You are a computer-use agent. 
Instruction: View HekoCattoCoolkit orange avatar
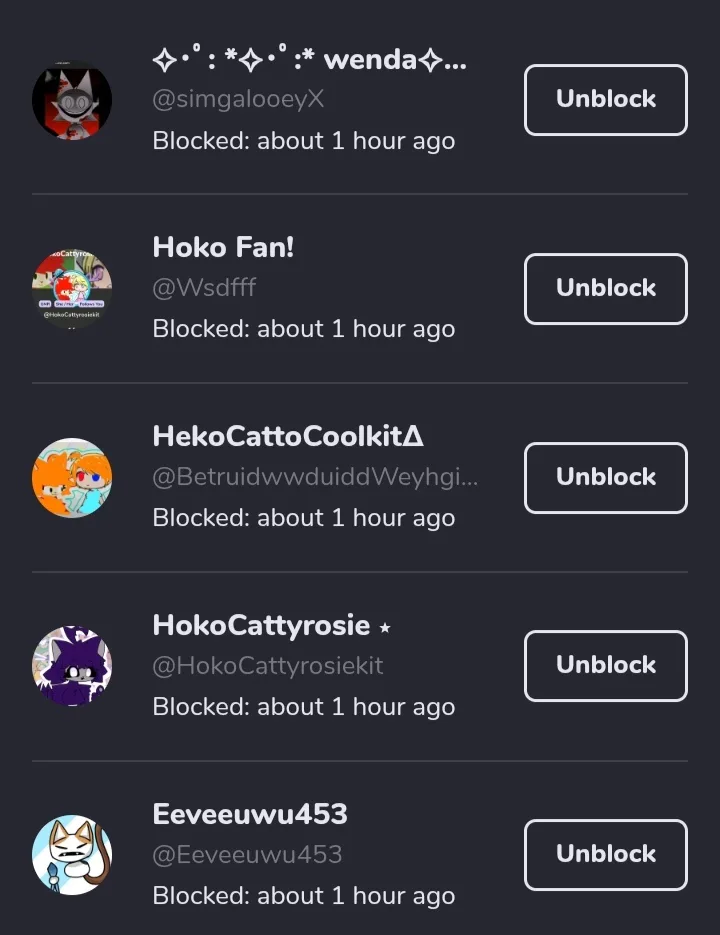pyautogui.click(x=72, y=478)
